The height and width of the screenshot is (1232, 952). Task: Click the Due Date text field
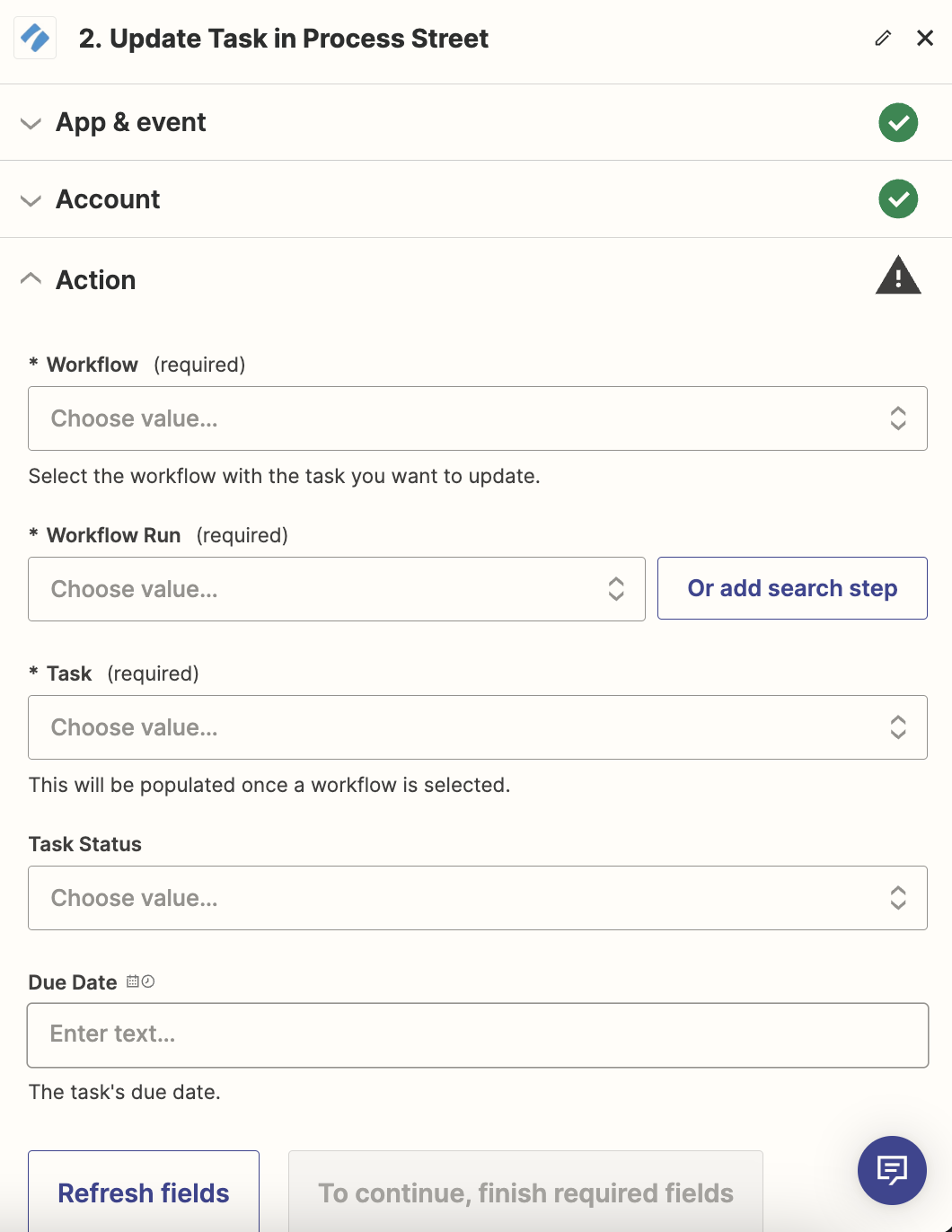[x=477, y=1035]
